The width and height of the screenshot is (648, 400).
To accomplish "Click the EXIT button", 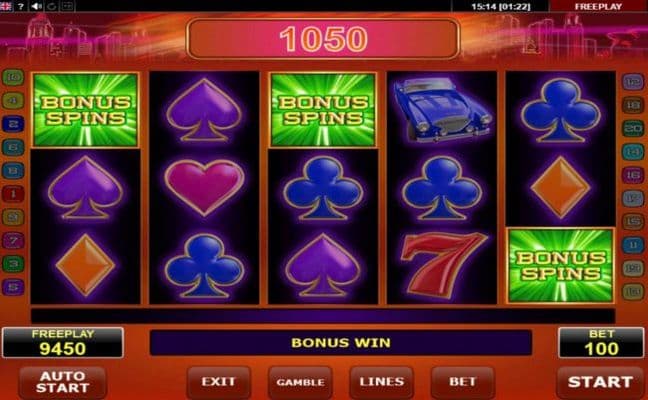I will (218, 382).
